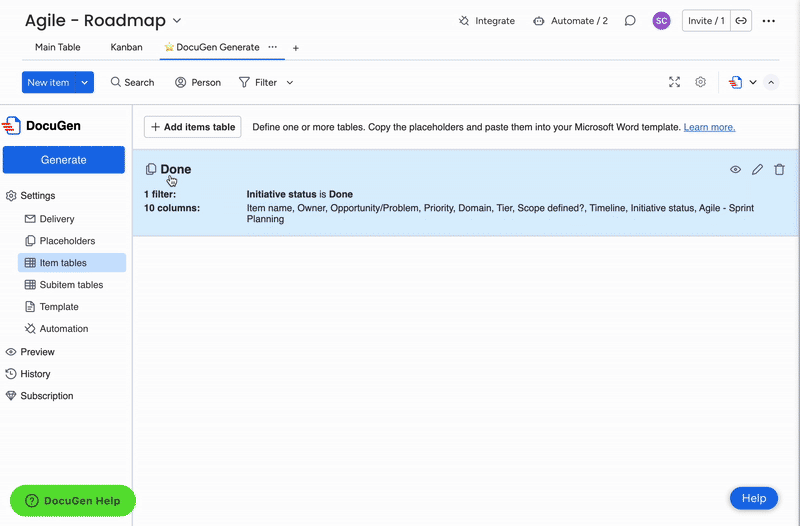Open the Learn more link

tap(709, 127)
